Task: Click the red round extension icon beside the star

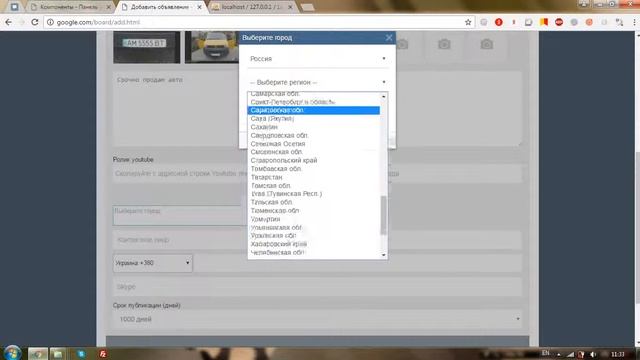Action: pyautogui.click(x=498, y=22)
